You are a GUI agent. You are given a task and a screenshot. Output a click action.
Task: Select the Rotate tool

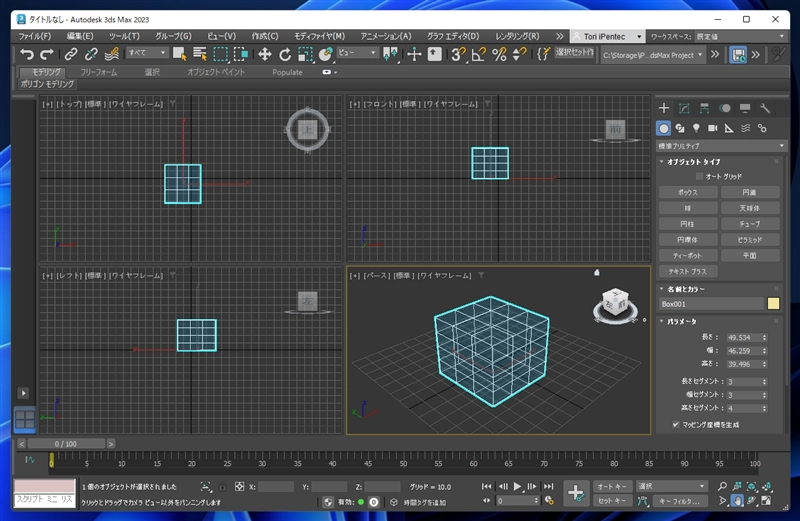pyautogui.click(x=285, y=54)
